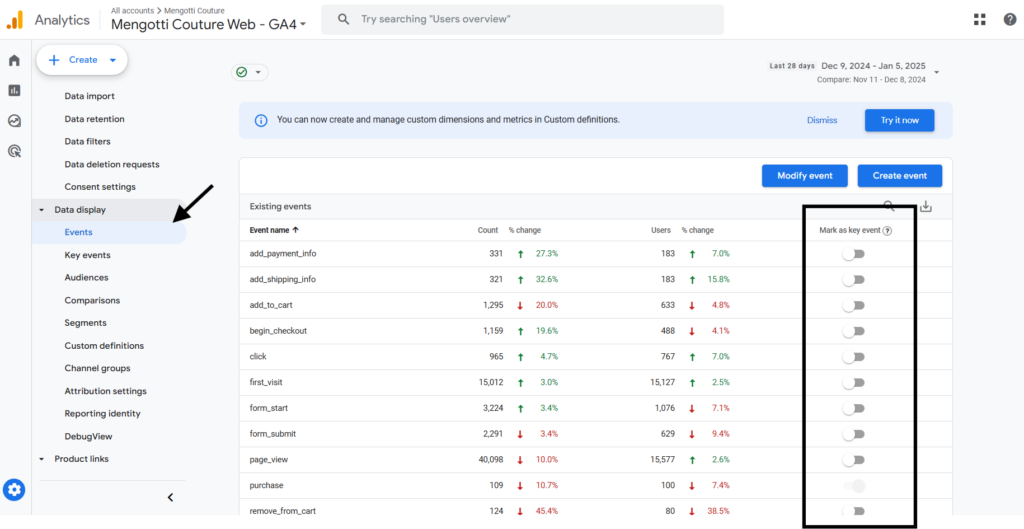Click the Modify event button

click(x=805, y=176)
